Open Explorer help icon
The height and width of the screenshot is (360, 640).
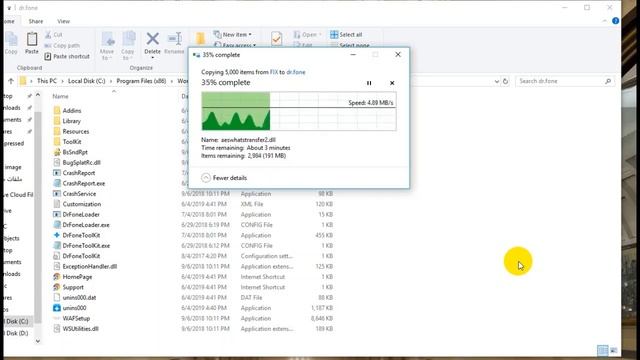pyautogui.click(x=616, y=21)
